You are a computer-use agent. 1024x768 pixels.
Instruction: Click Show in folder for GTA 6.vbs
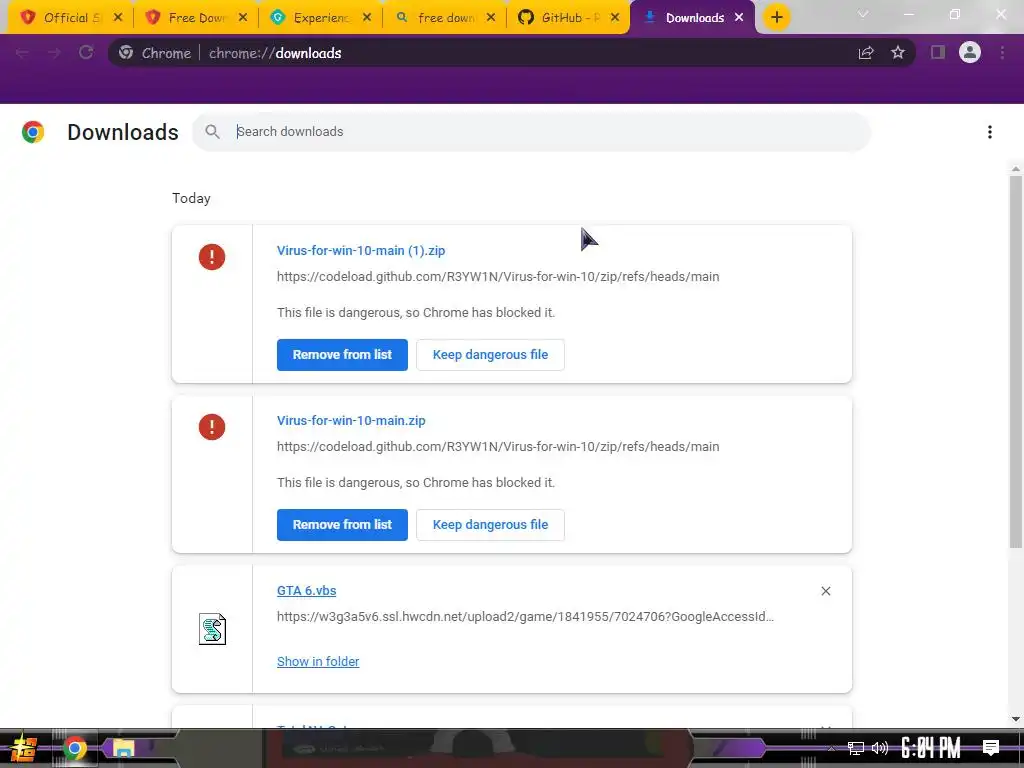point(318,662)
